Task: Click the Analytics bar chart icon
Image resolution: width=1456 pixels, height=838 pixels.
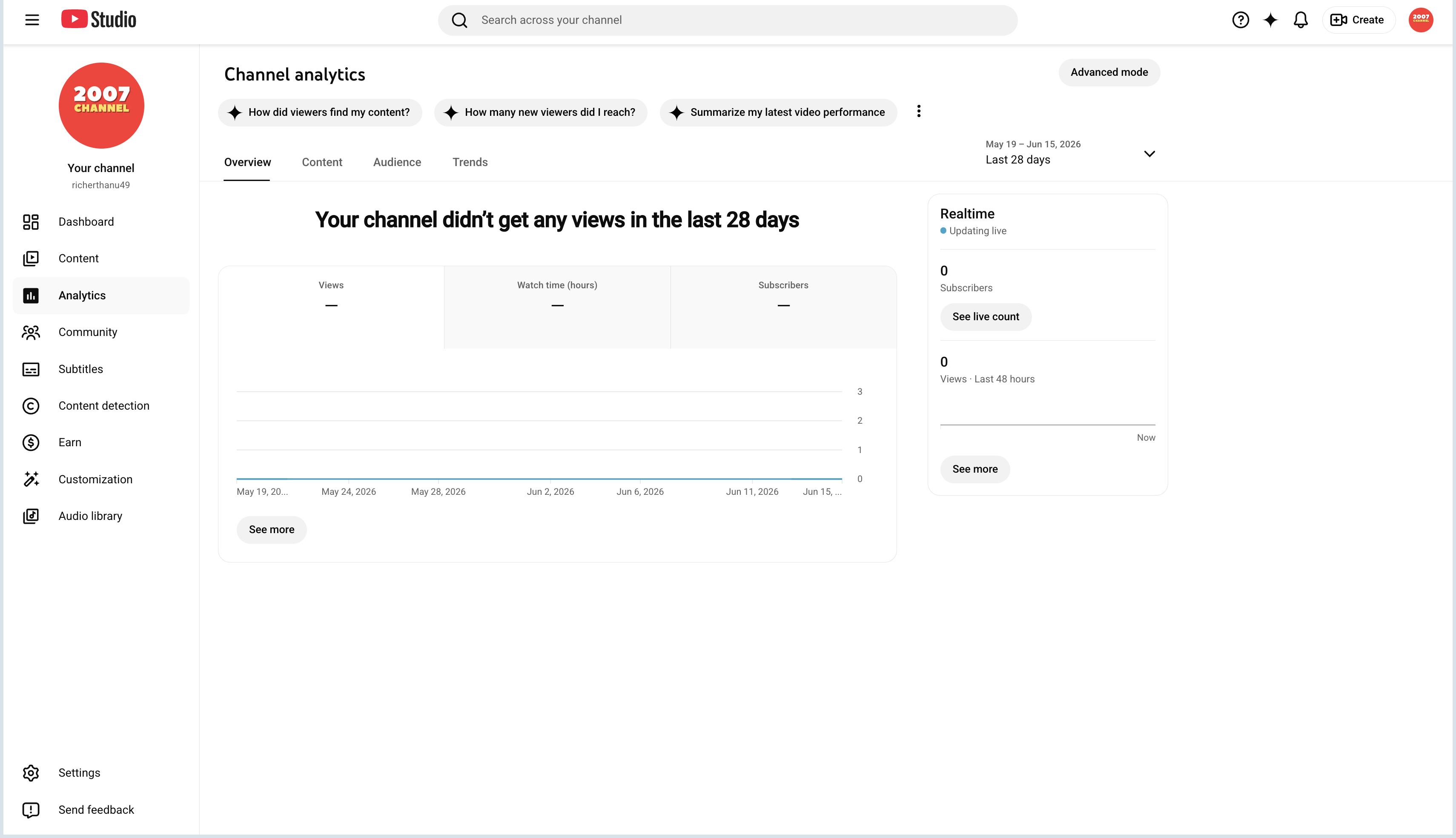Action: click(31, 295)
